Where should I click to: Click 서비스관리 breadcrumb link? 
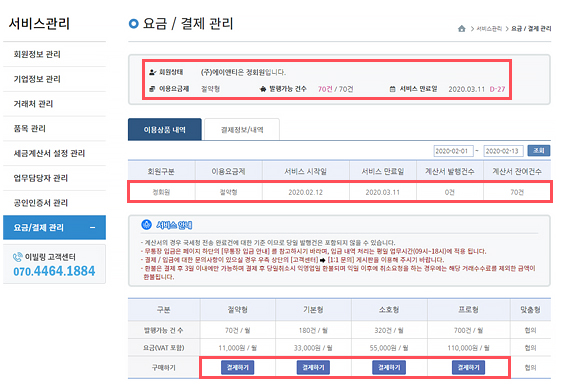coord(489,29)
